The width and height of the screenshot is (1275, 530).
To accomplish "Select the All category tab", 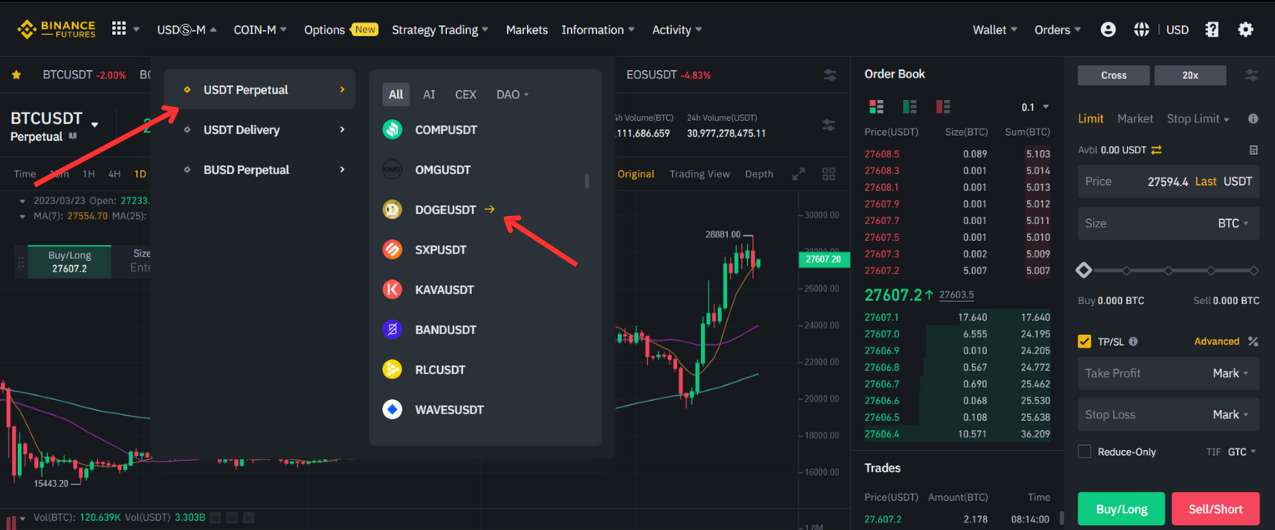I will 396,95.
